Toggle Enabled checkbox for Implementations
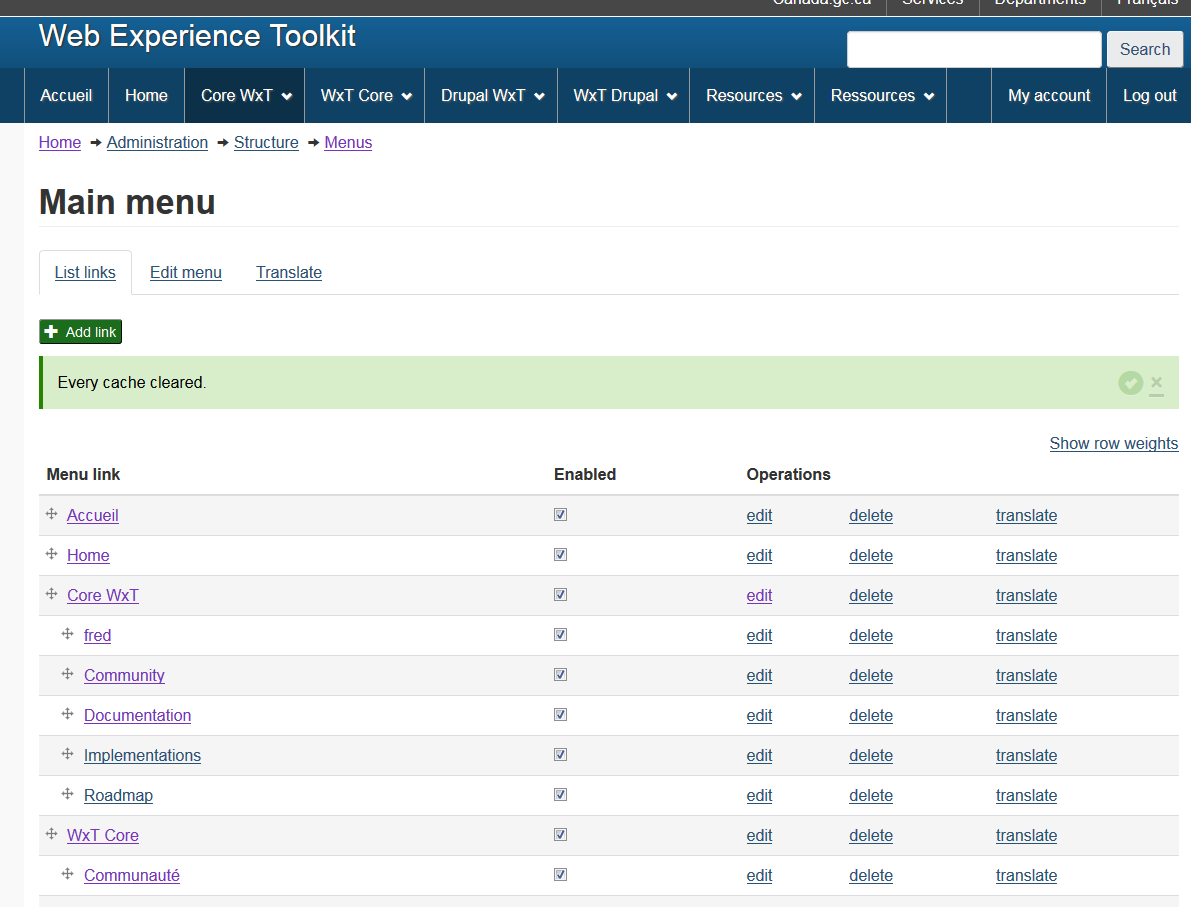This screenshot has height=907, width=1191. [x=560, y=754]
